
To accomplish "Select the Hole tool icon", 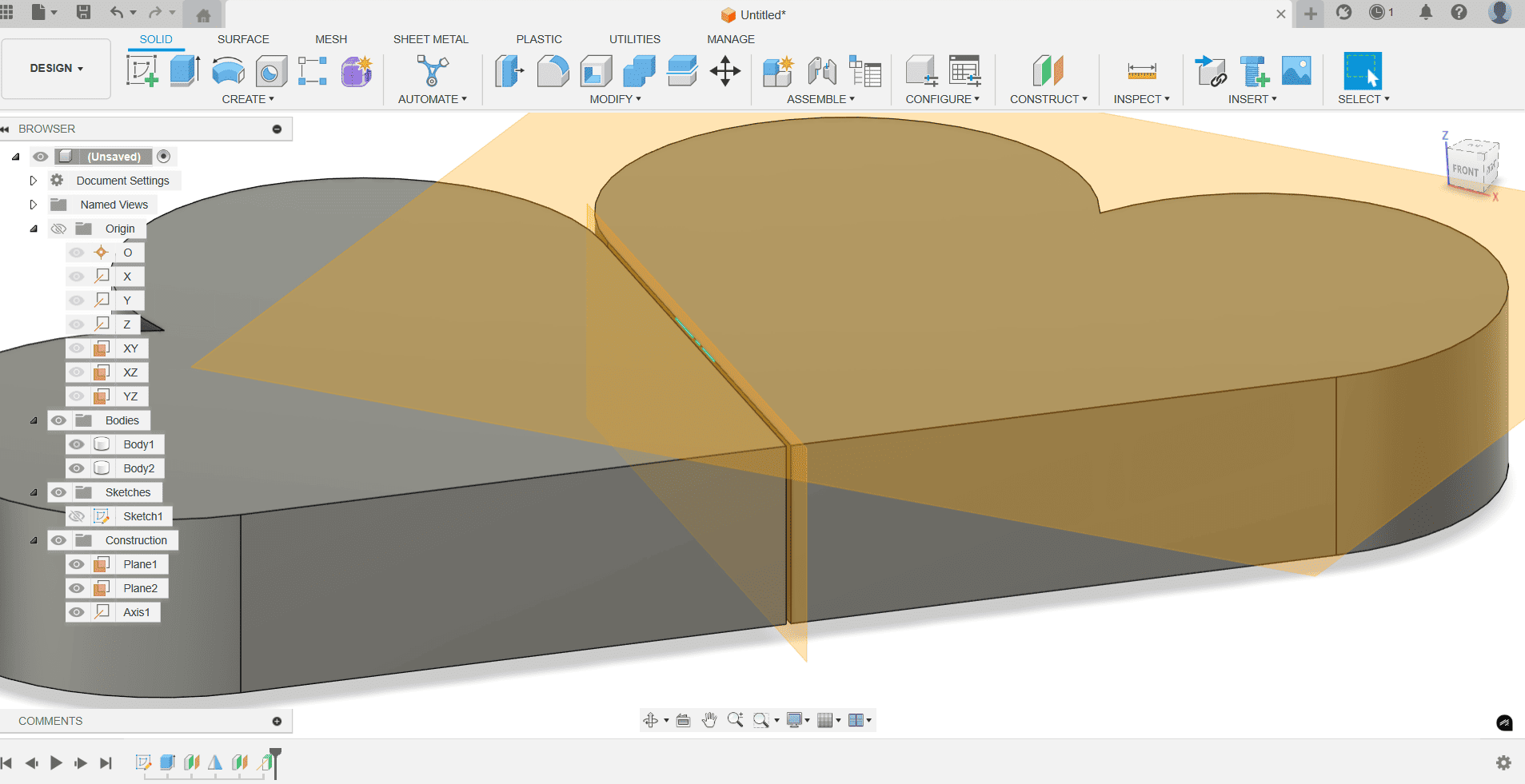I will 271,71.
